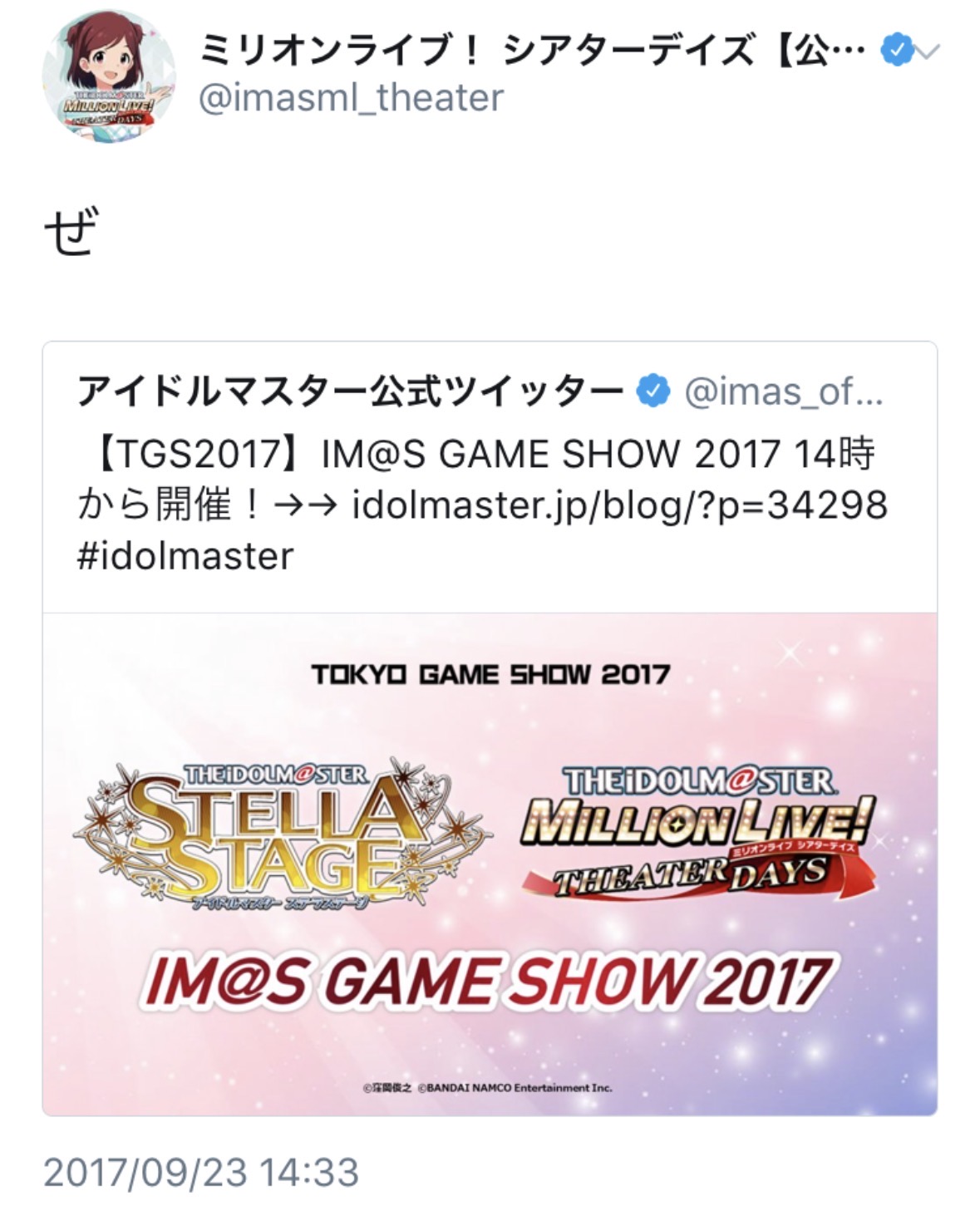
Task: Open the IM@S GAME SHOW 2017 banner image
Action: (490, 864)
